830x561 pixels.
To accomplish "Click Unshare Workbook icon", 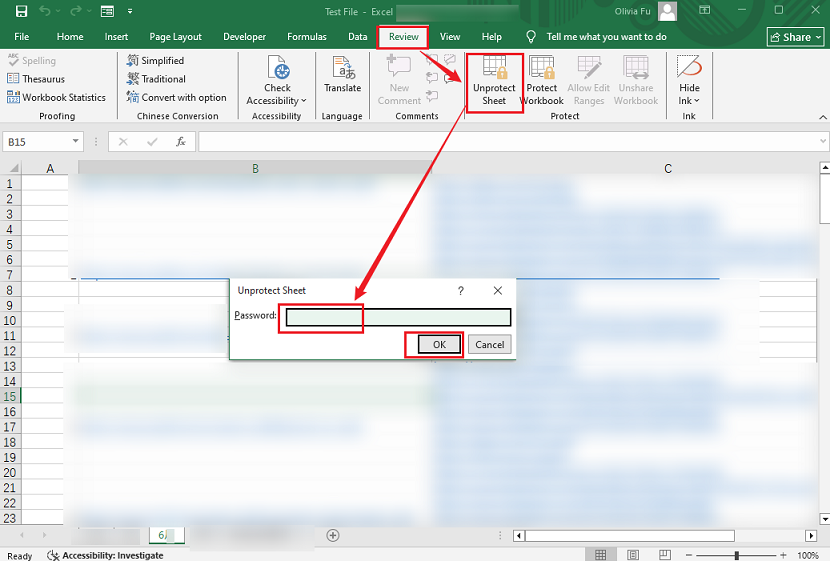I will coord(636,67).
